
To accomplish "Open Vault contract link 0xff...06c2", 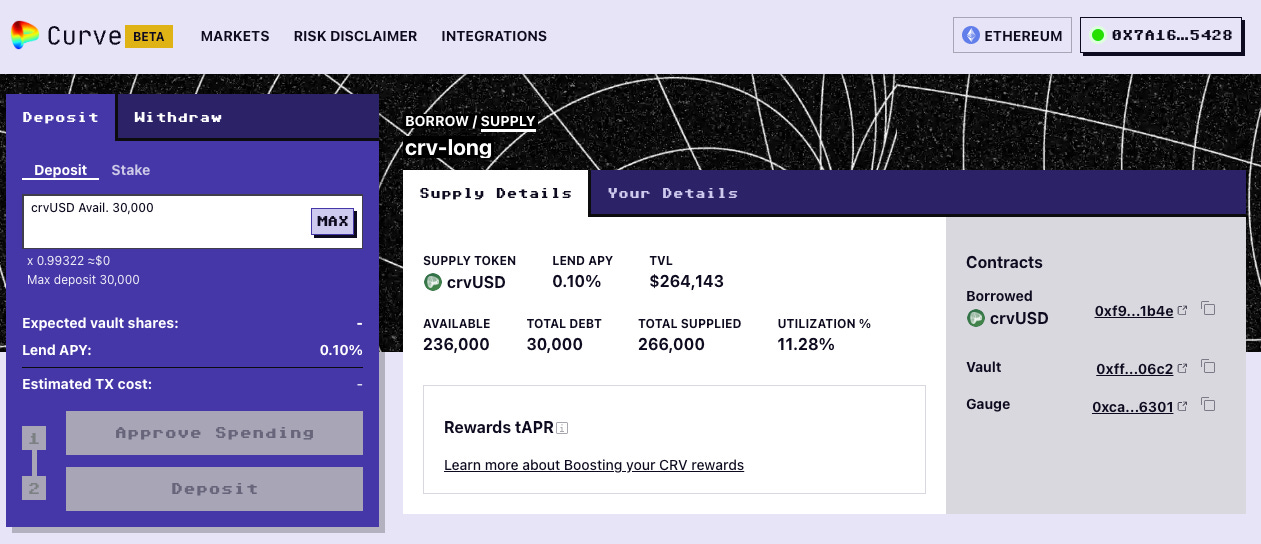I will (1135, 369).
